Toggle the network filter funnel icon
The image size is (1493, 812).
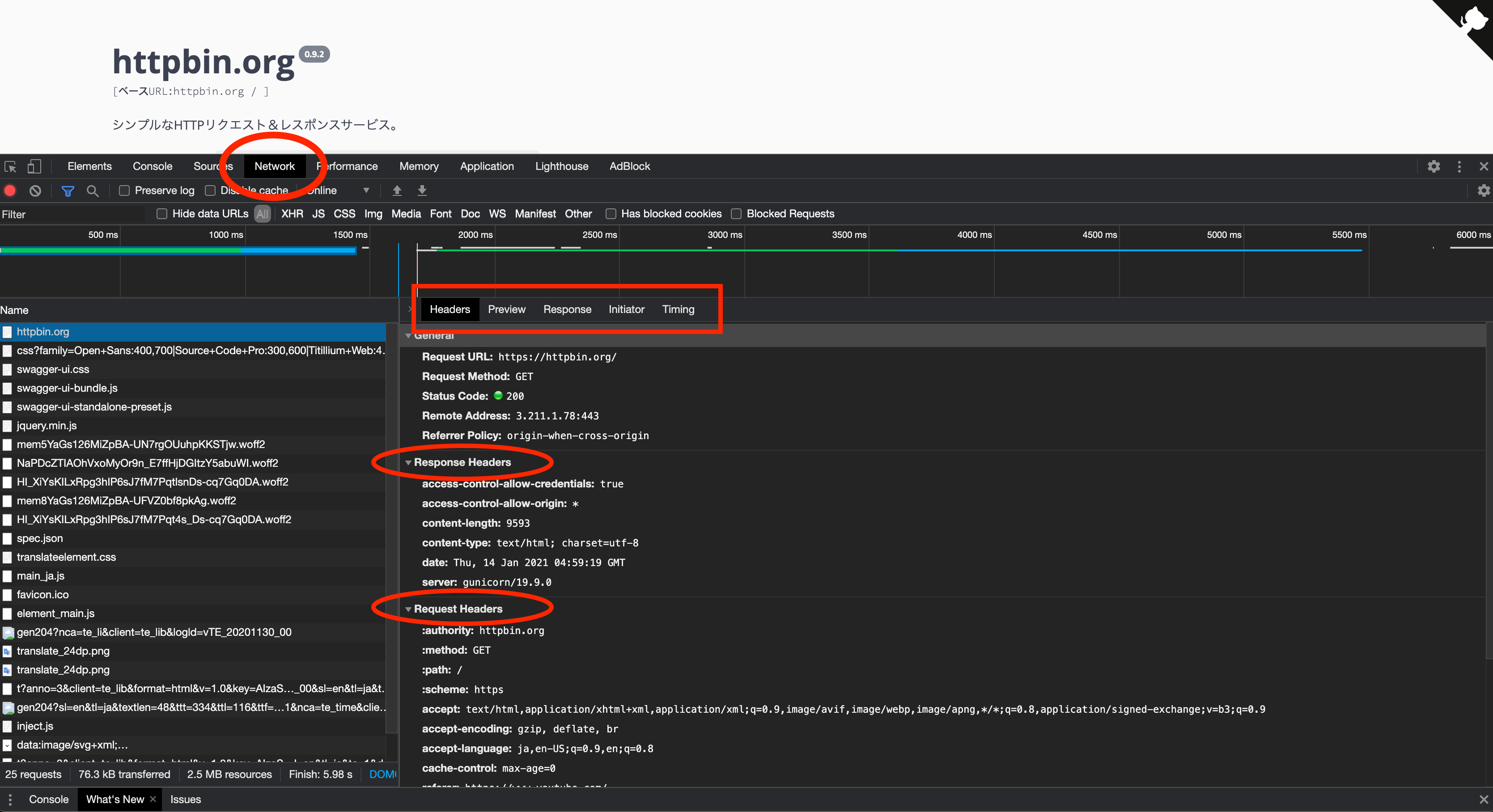[68, 190]
